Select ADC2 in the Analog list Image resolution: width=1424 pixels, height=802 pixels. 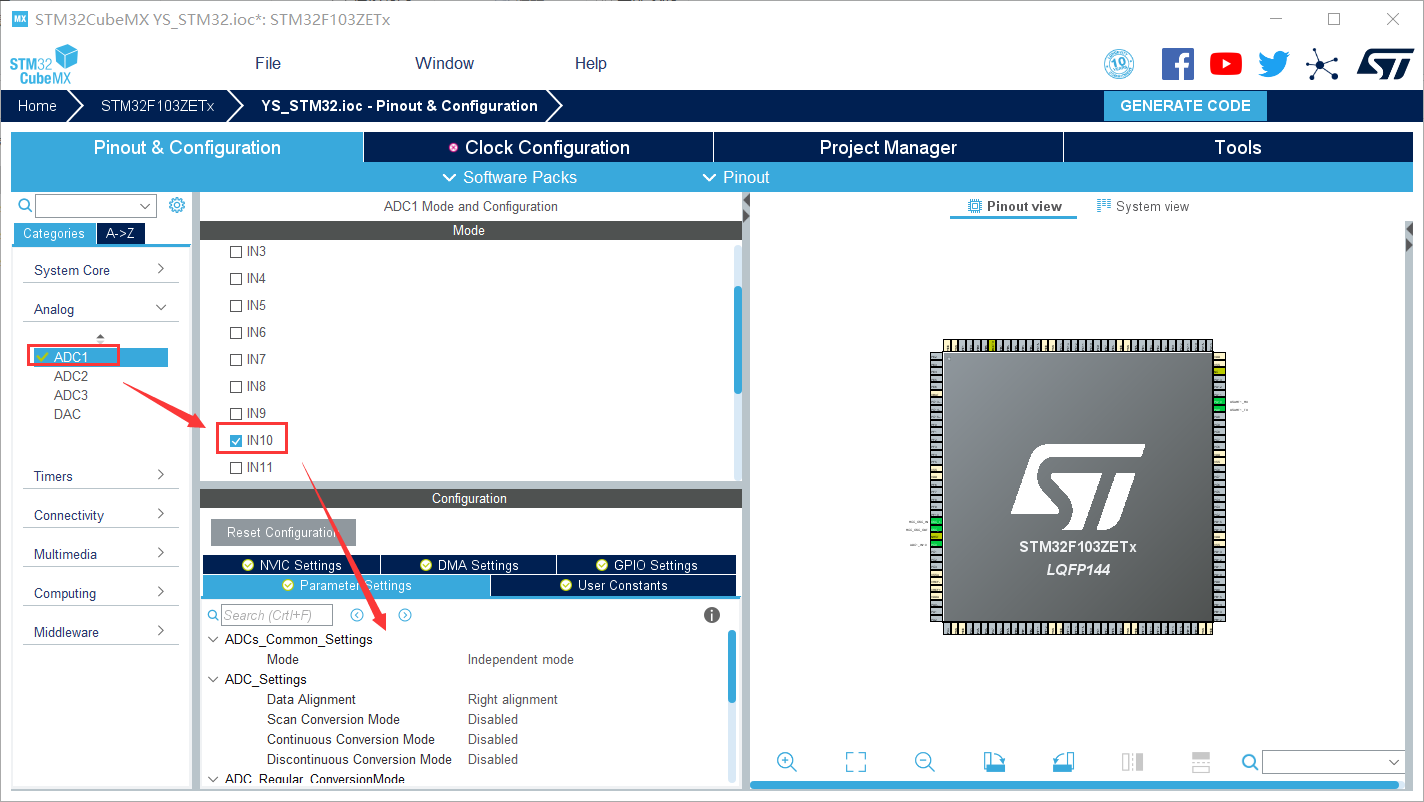click(x=71, y=376)
